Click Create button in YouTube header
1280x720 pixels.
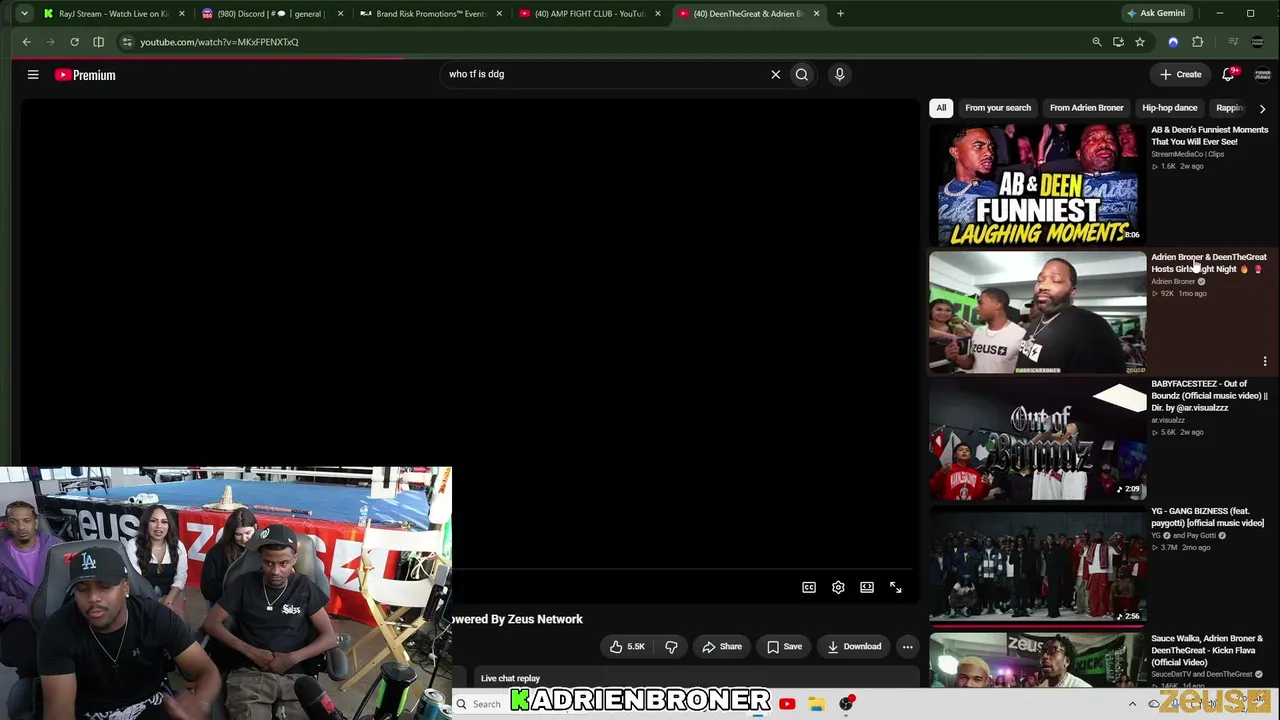(1180, 74)
